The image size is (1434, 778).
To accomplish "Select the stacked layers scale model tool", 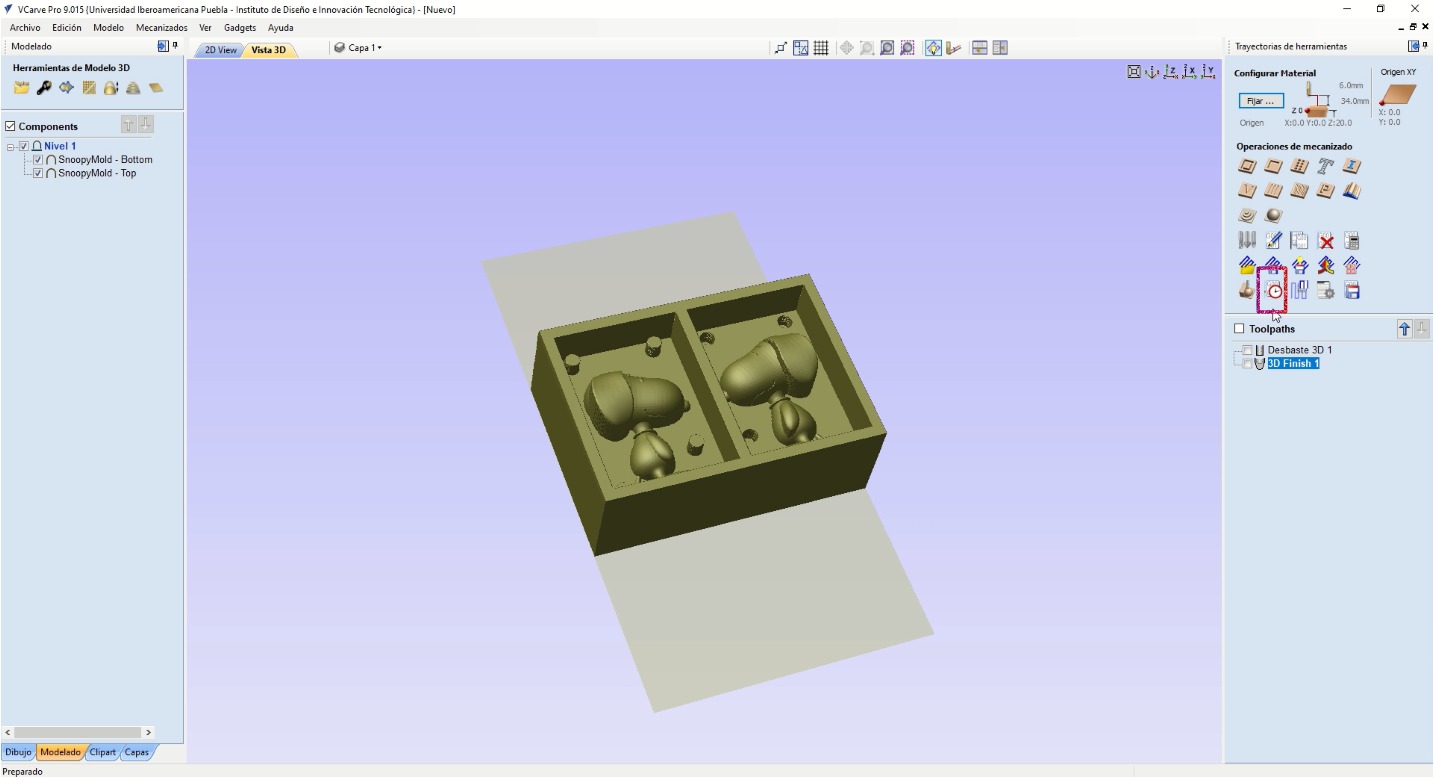I will pyautogui.click(x=133, y=88).
